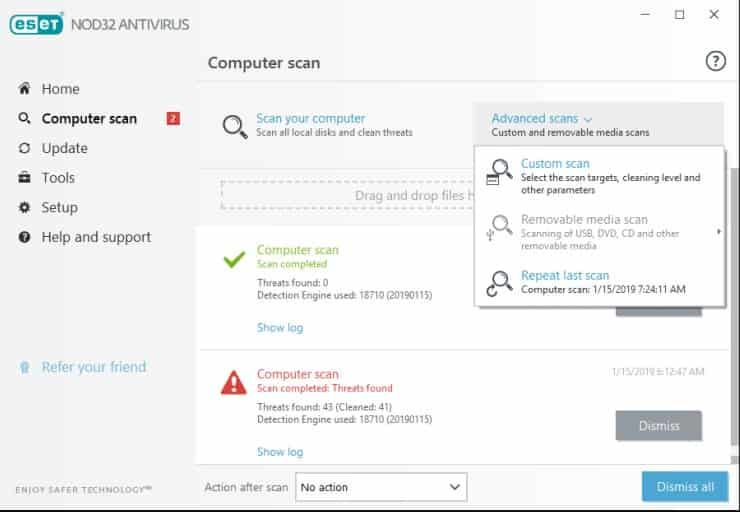Open the Tools section

[x=58, y=178]
